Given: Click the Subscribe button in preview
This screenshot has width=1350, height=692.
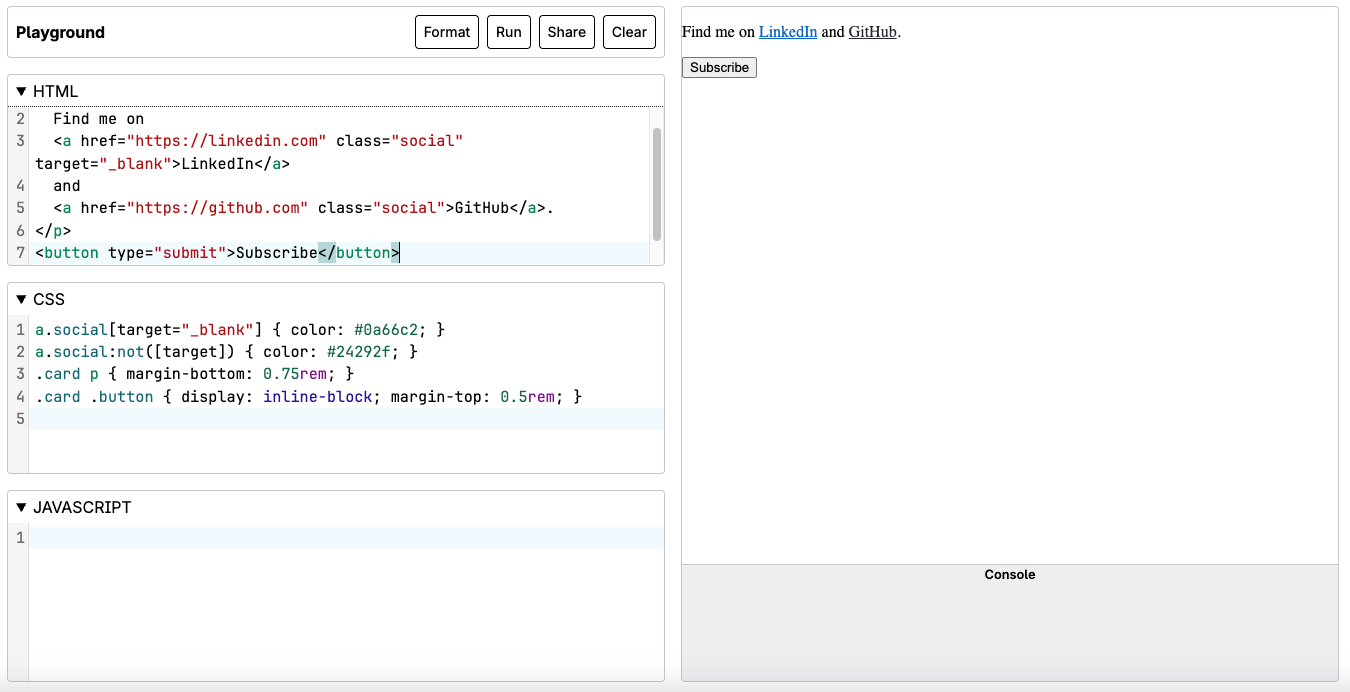Looking at the screenshot, I should (x=719, y=67).
